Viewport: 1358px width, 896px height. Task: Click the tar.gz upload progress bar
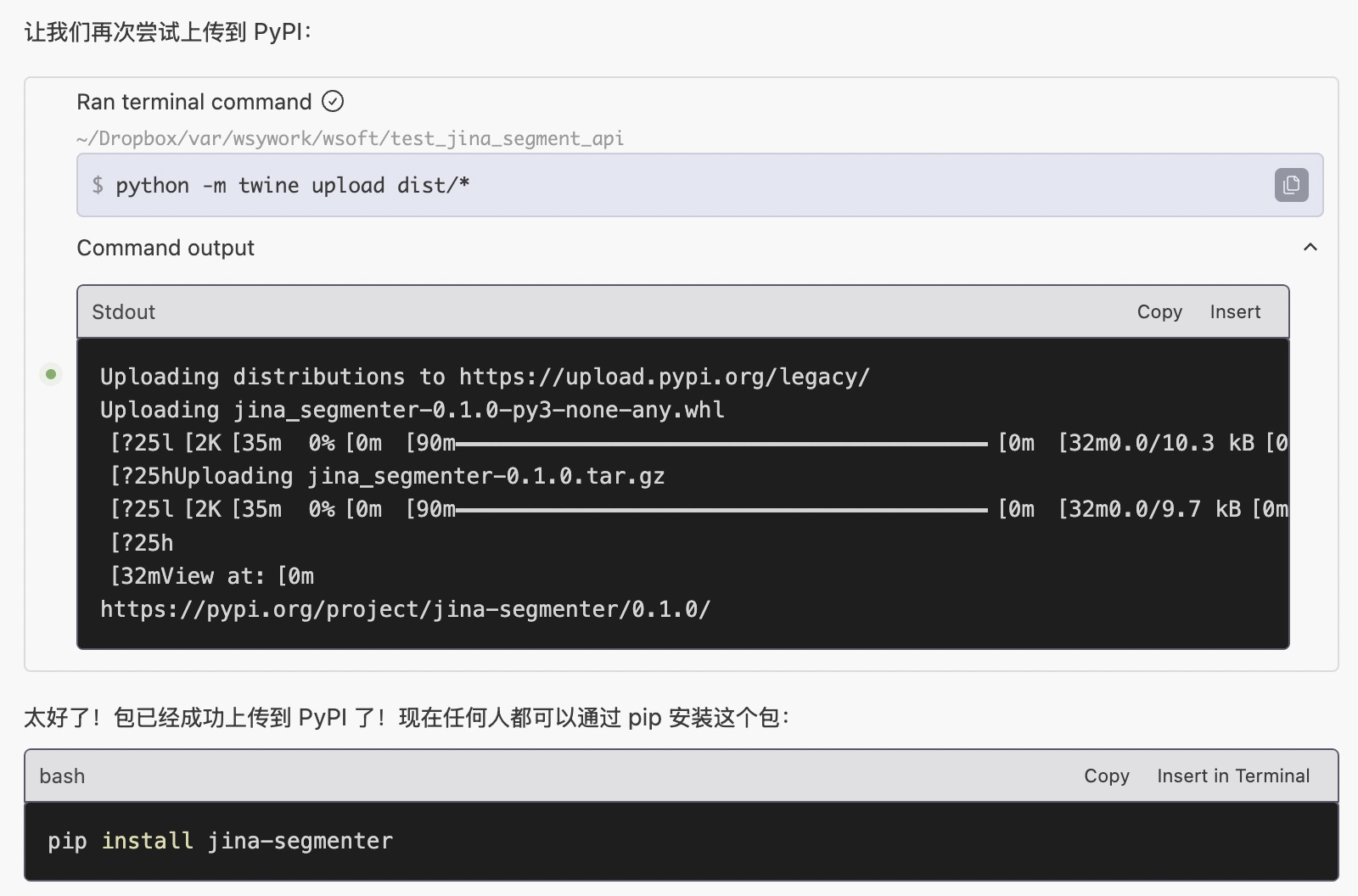coord(721,509)
